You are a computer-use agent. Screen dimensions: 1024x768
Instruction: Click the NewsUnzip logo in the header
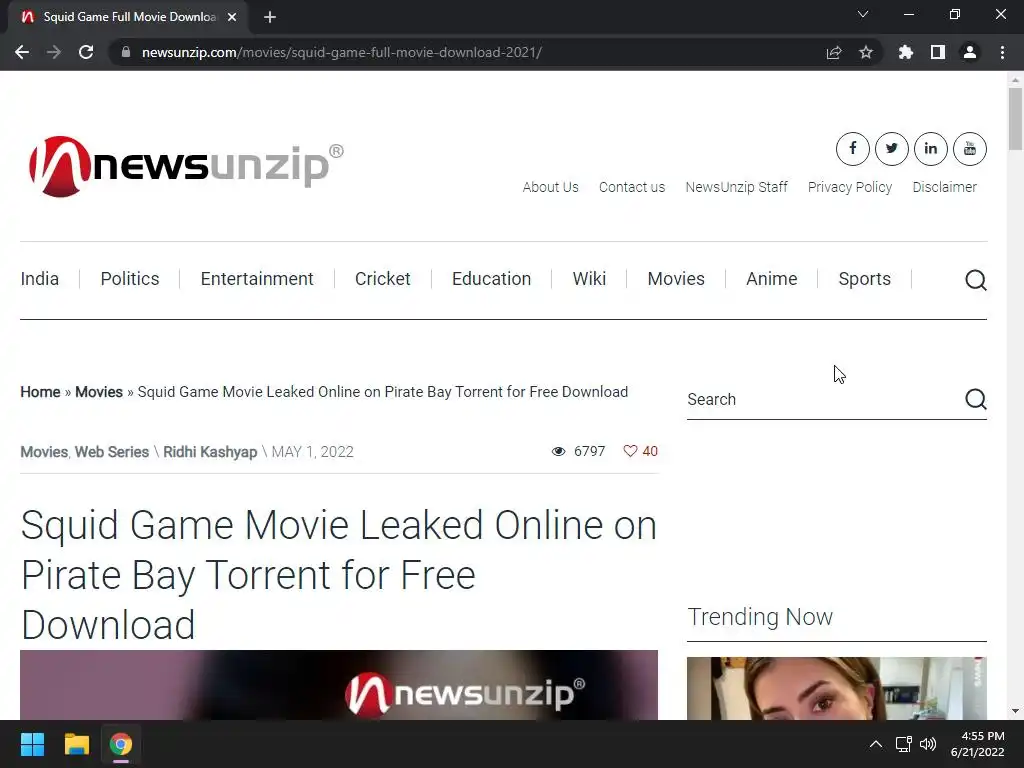click(186, 167)
